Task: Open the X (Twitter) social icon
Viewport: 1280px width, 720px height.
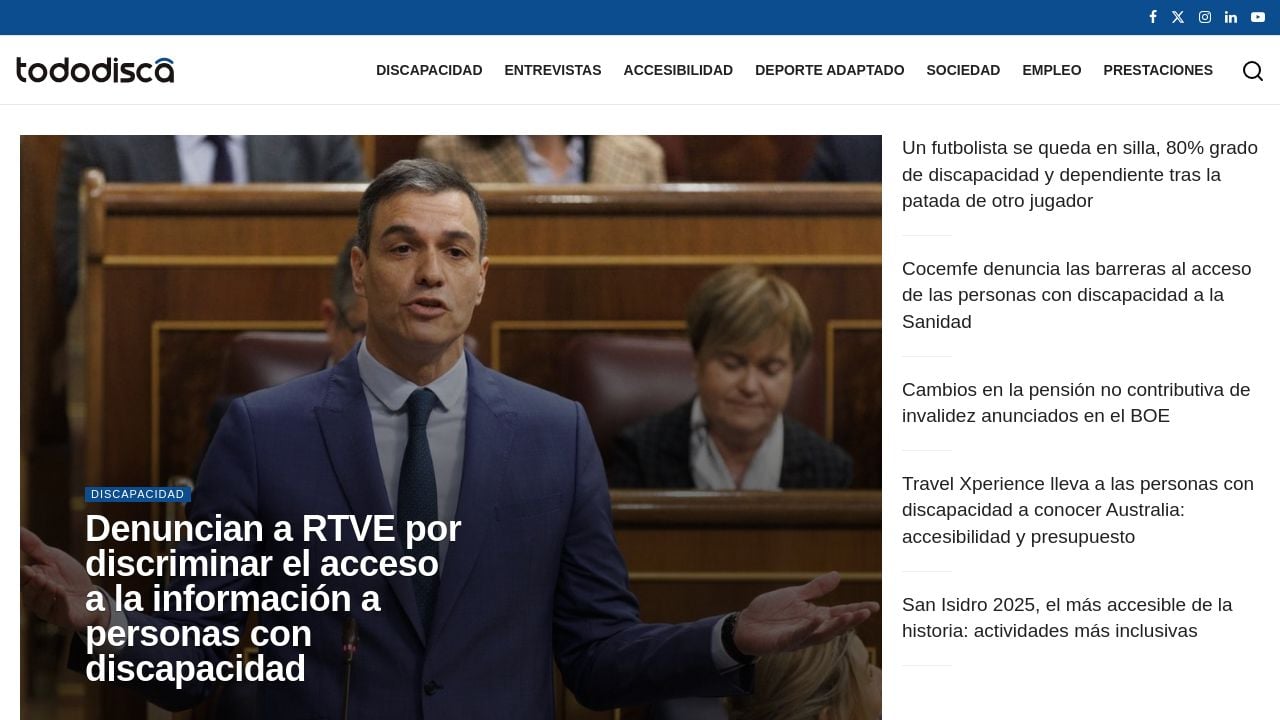Action: tap(1178, 17)
